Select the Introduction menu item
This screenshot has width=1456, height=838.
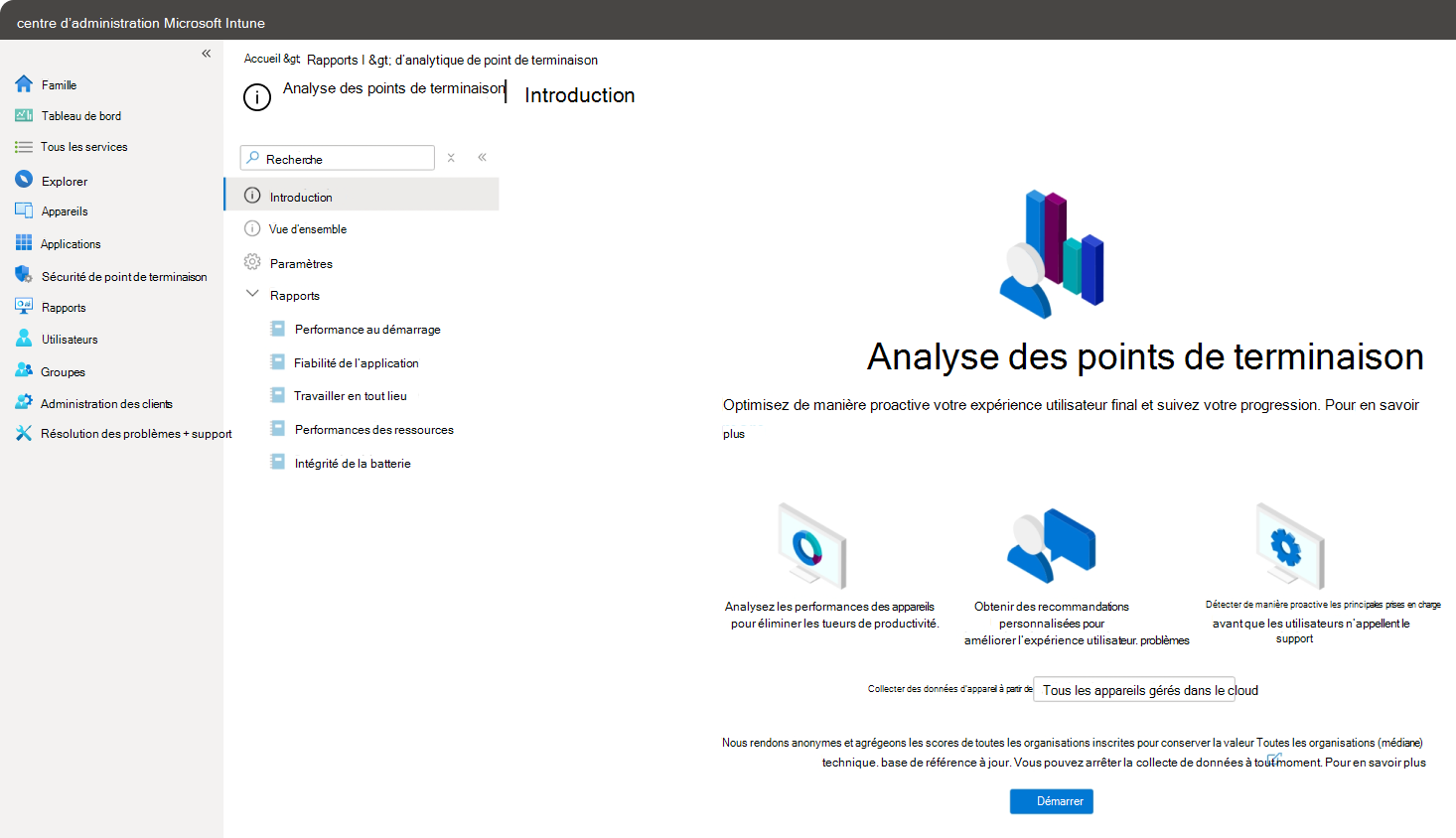tap(362, 195)
